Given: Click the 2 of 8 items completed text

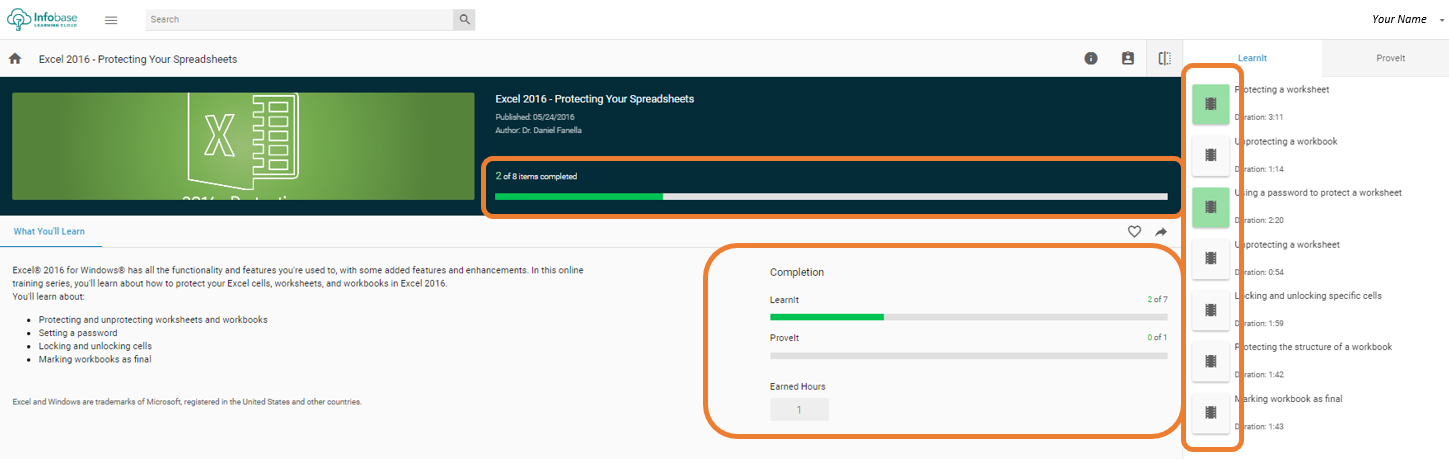Looking at the screenshot, I should coord(536,176).
